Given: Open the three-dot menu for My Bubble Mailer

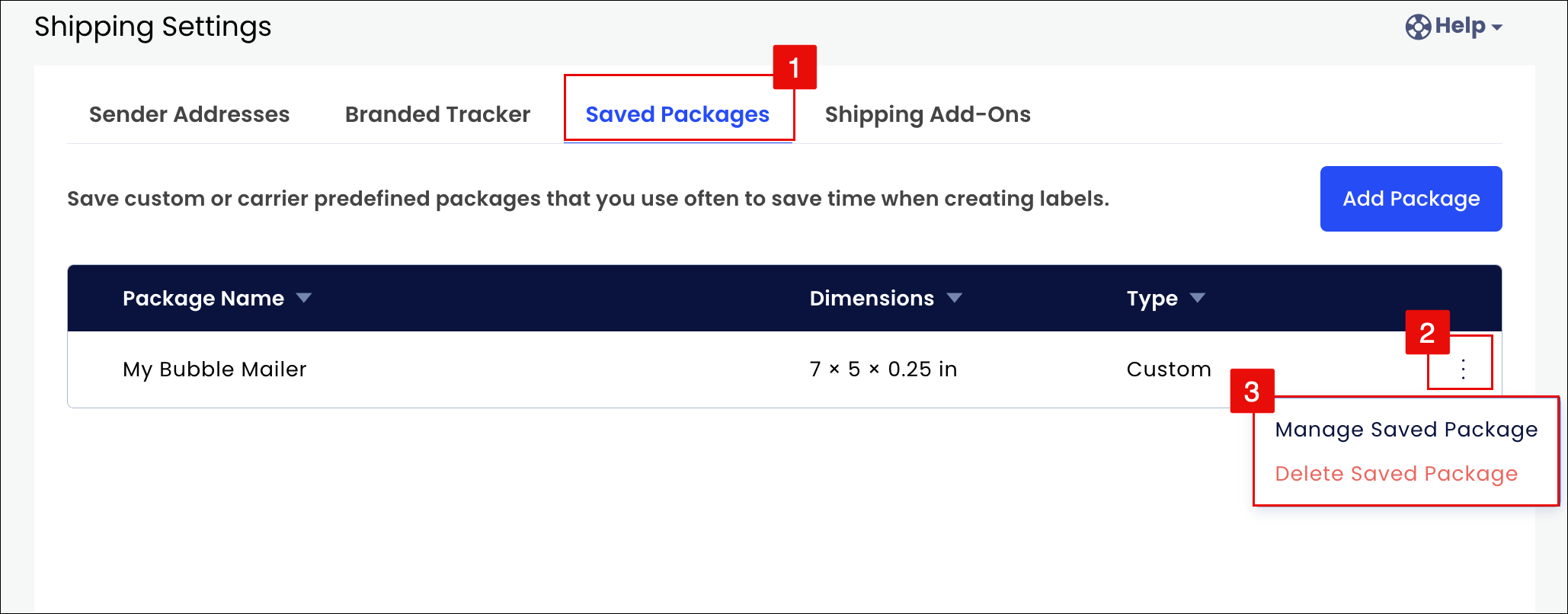Looking at the screenshot, I should (x=1463, y=369).
